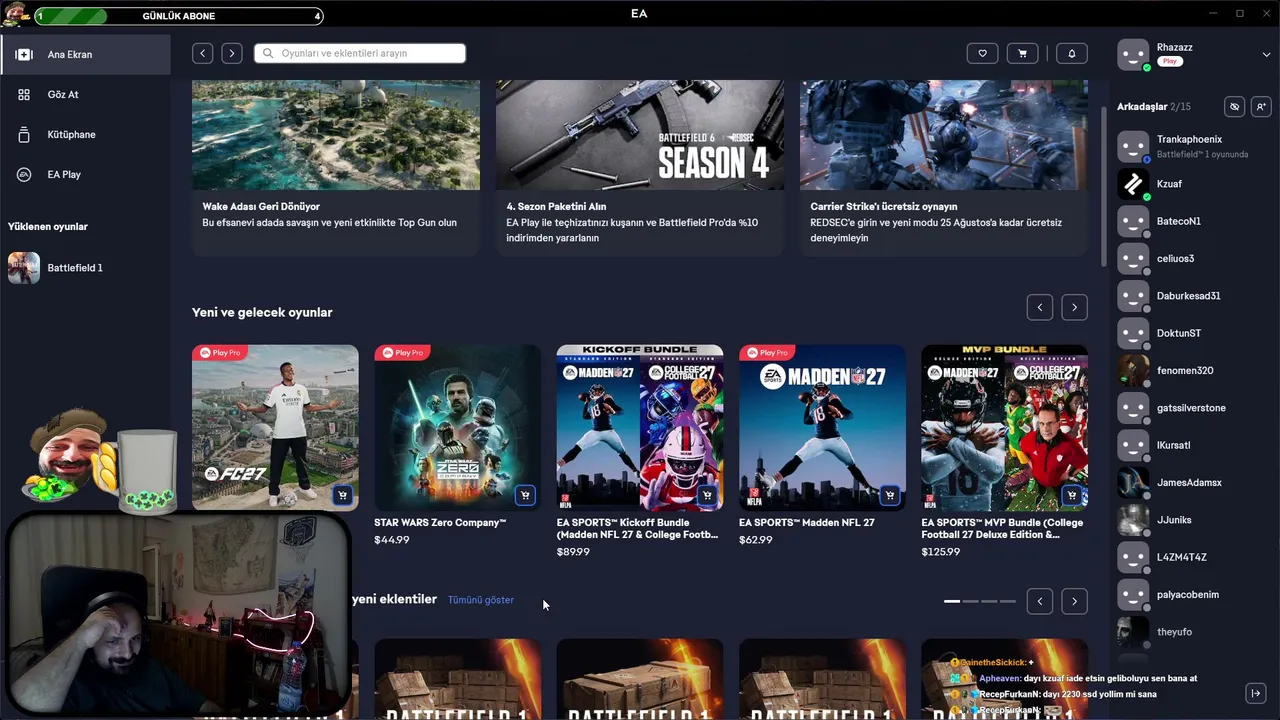This screenshot has width=1280, height=720.
Task: Click the Kickoff Bundle title text
Action: (638, 529)
